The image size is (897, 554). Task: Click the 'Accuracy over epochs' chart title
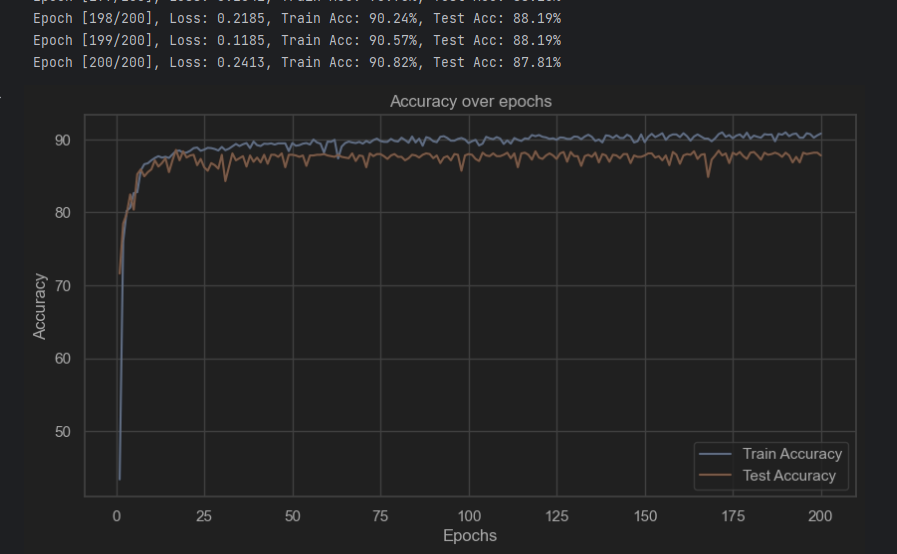471,101
